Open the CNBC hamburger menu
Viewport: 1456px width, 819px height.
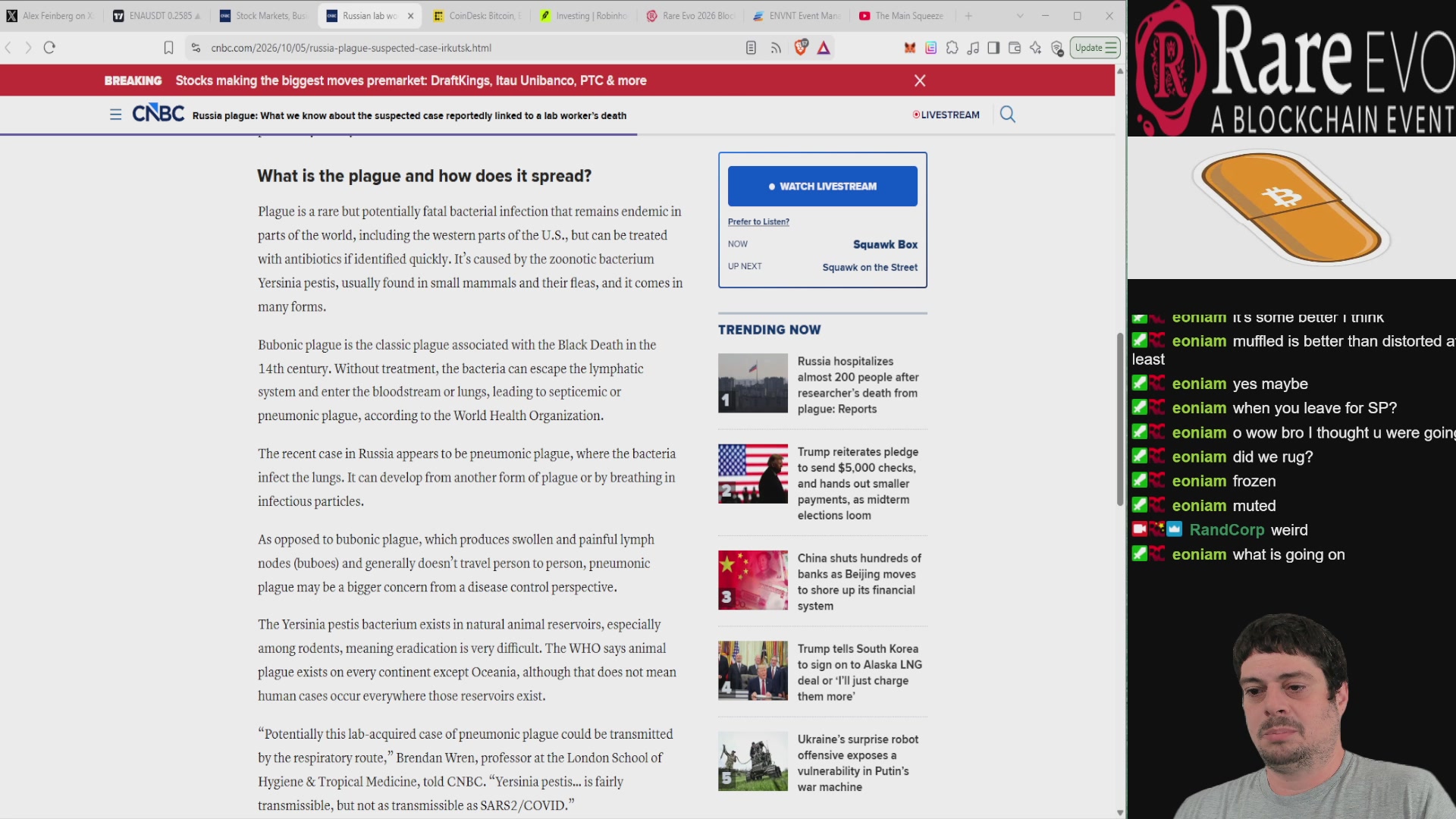(x=115, y=115)
